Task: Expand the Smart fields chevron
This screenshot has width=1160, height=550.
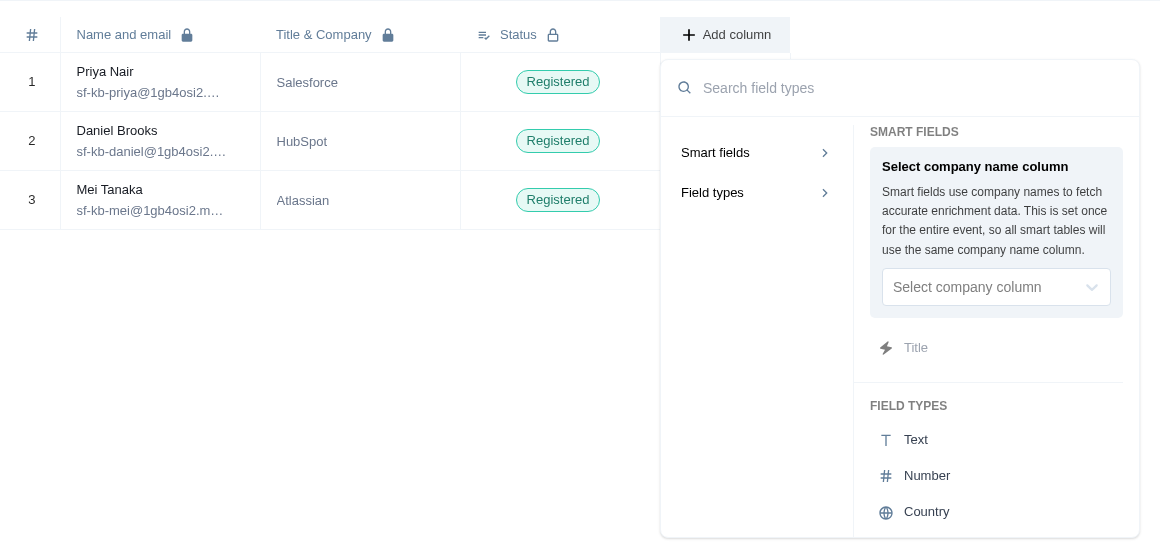Action: click(825, 152)
